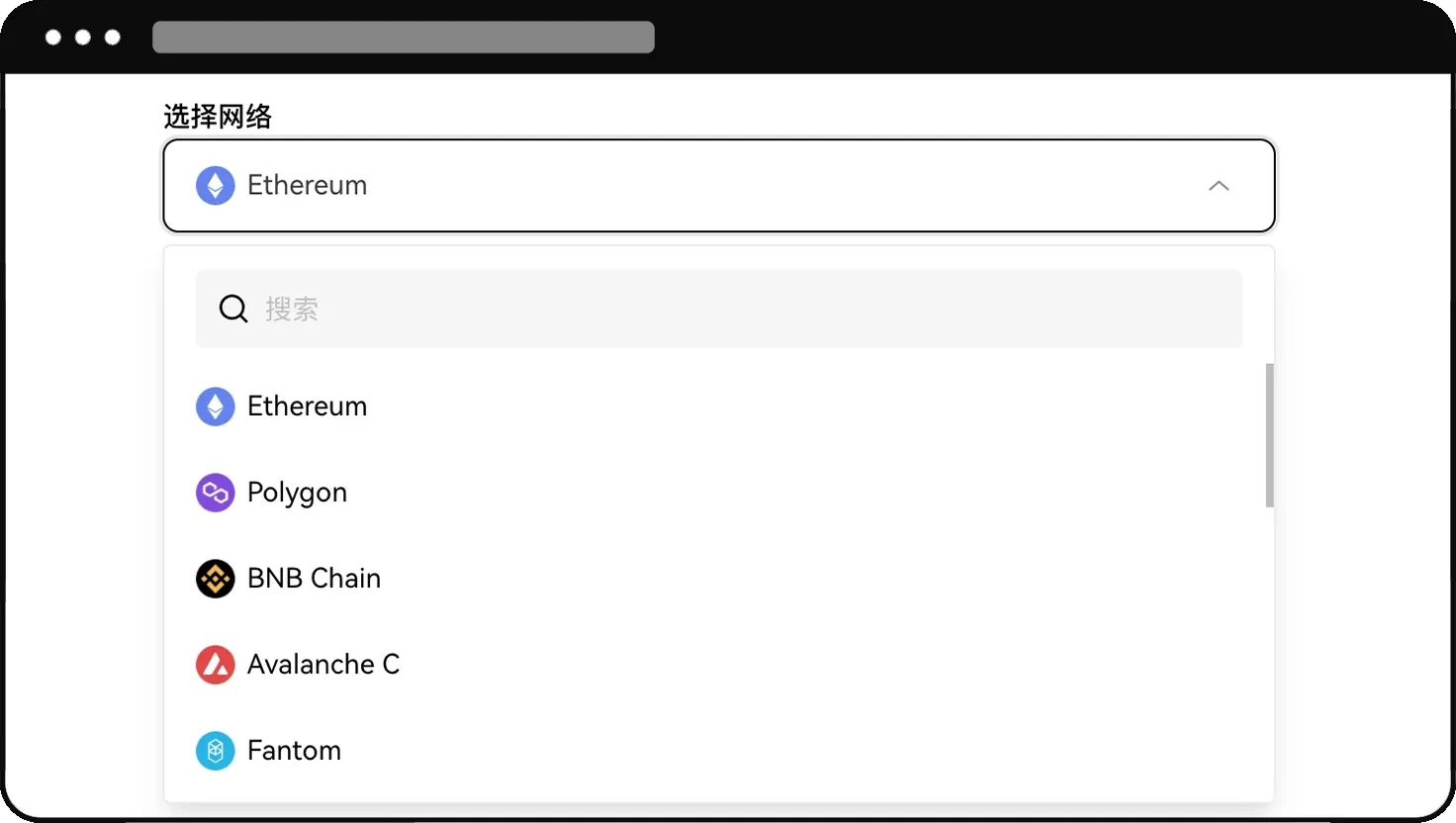Click the blue Fantom icon
The width and height of the screenshot is (1456, 823).
tap(215, 751)
